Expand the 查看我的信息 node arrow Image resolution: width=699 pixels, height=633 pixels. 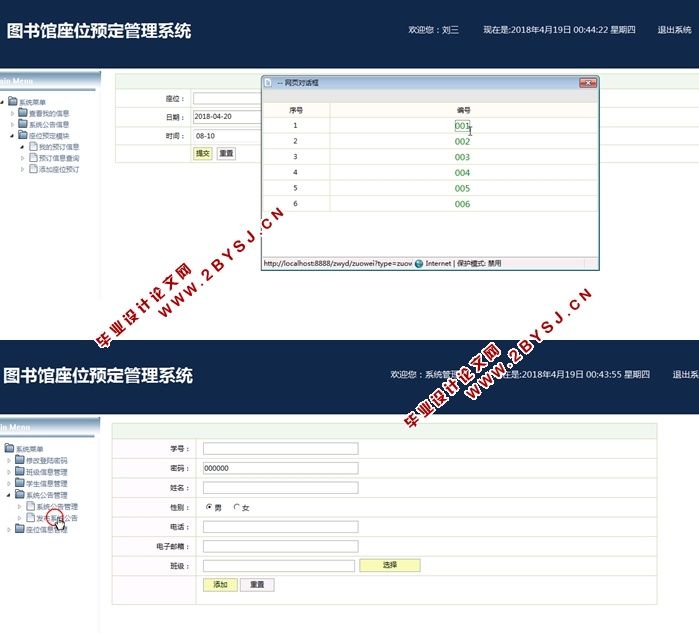point(12,113)
